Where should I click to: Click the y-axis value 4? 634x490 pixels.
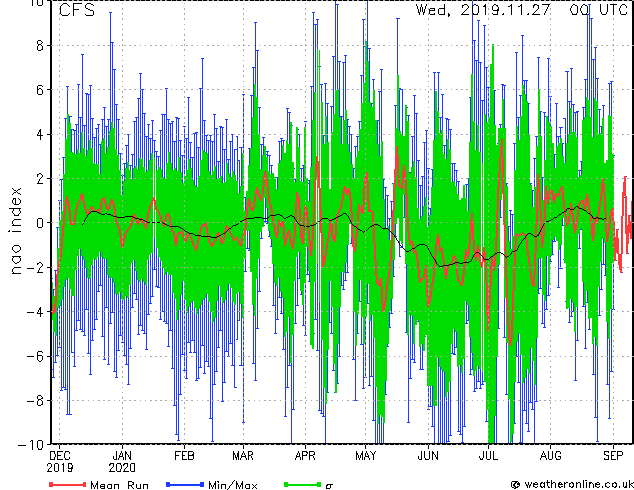40,134
